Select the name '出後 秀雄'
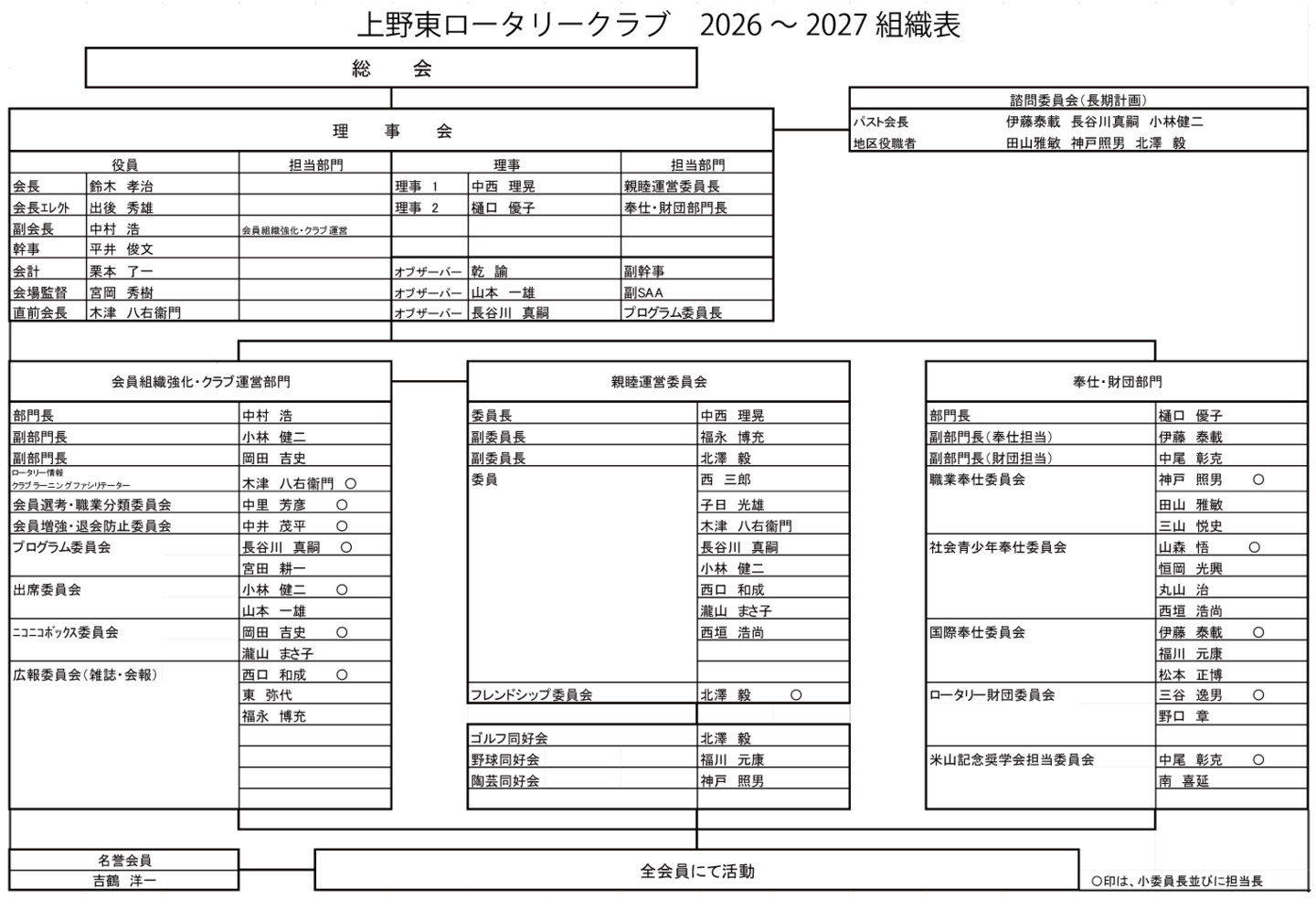 (122, 208)
